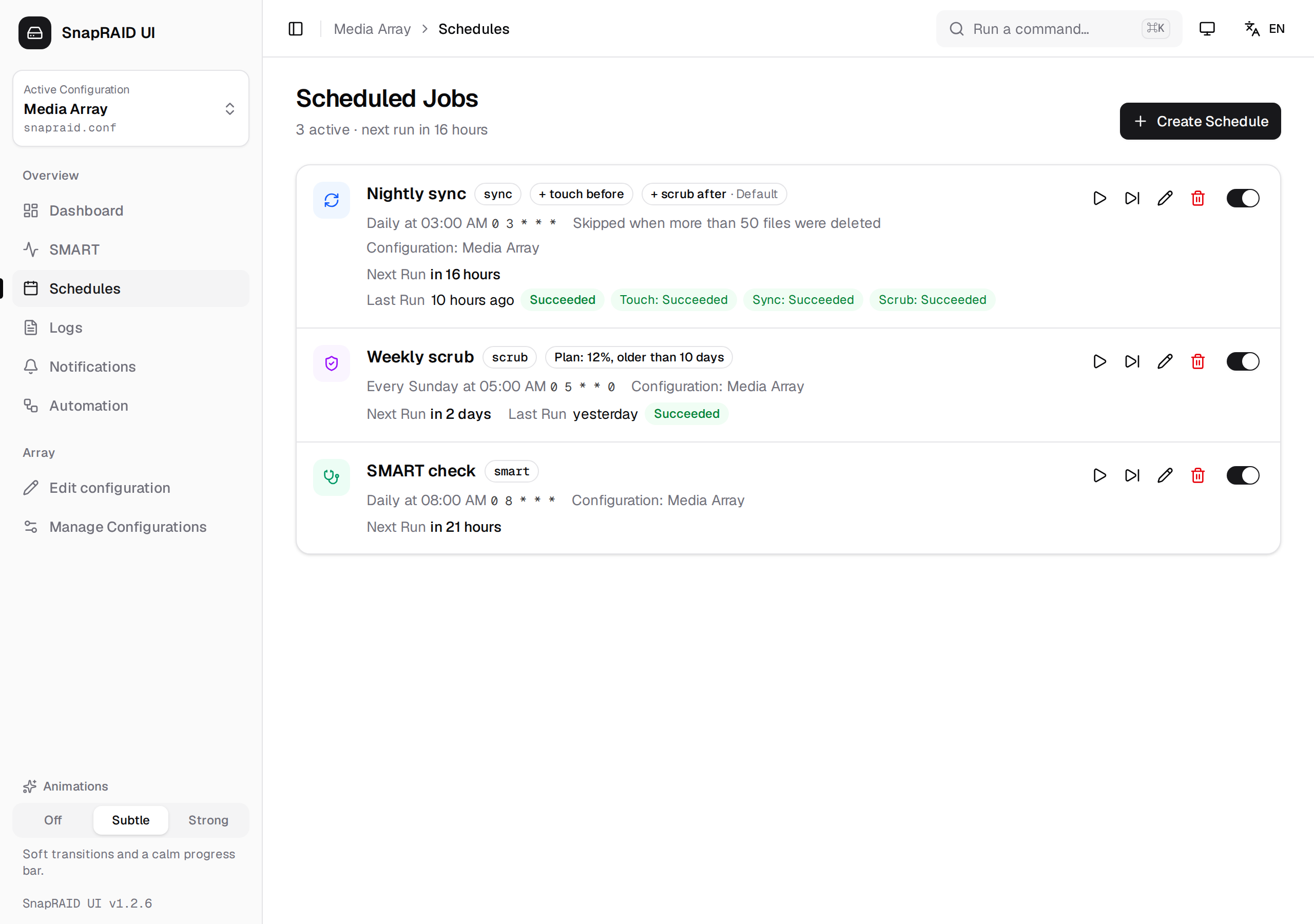Go to SMART page
Viewport: 1314px width, 924px height.
click(130, 249)
